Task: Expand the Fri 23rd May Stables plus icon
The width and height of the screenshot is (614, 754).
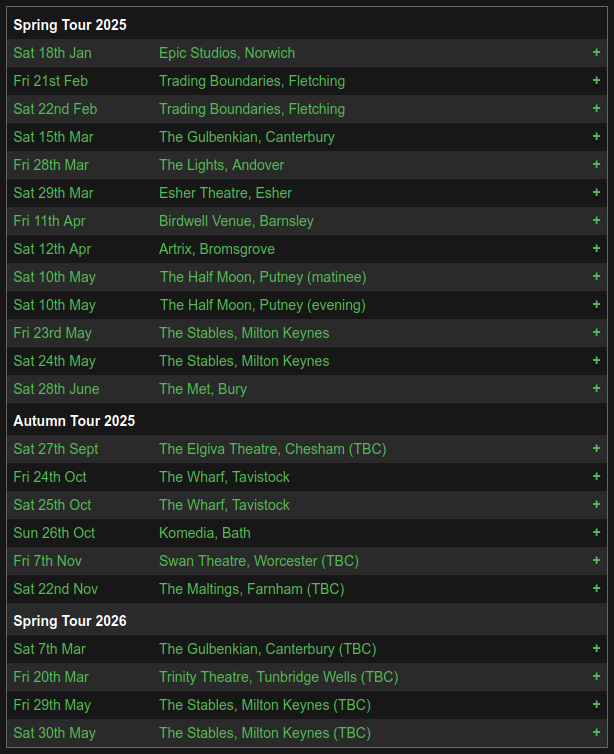Action: (x=596, y=332)
